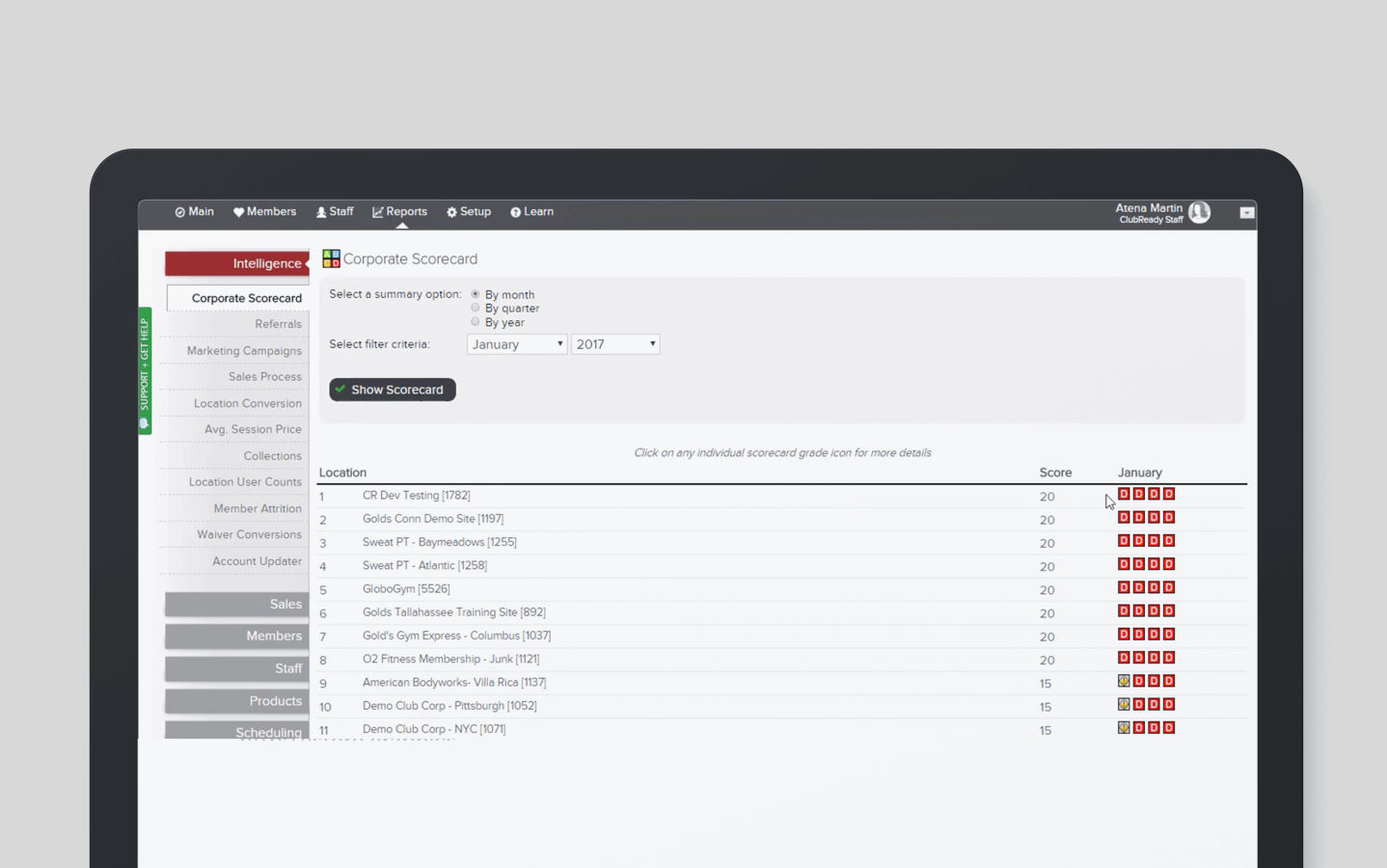Click the Atena Martin user name
Image resolution: width=1387 pixels, height=868 pixels.
point(1149,208)
